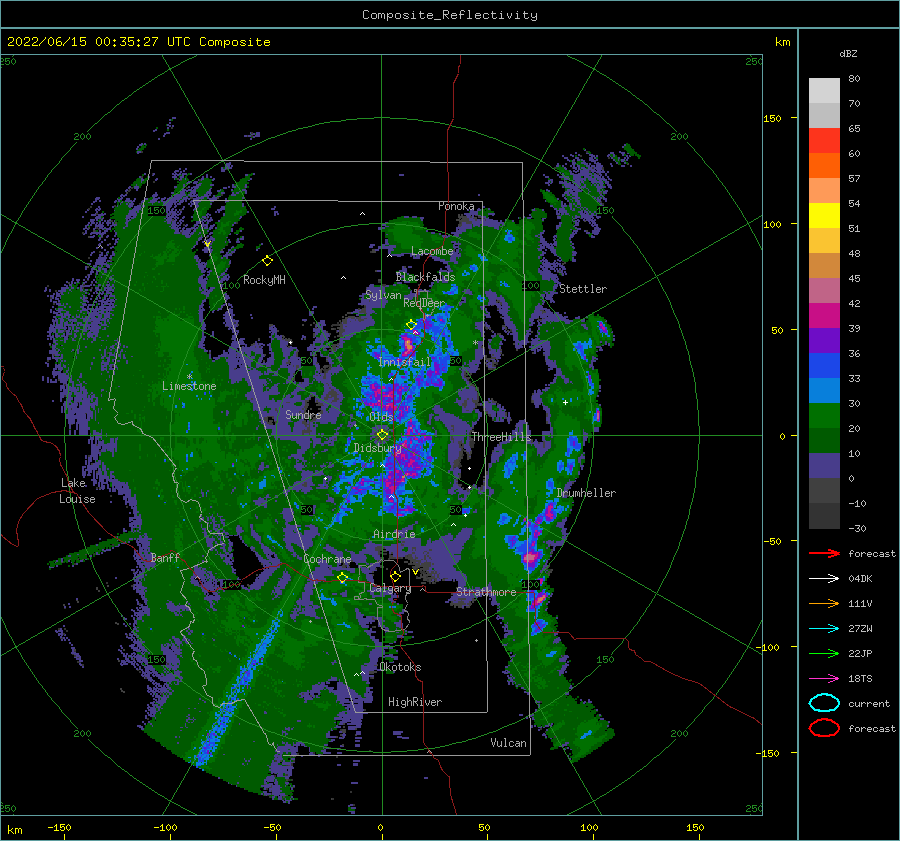The height and width of the screenshot is (841, 900).
Task: Click the intense storm cell near Innisfail
Action: (x=408, y=345)
